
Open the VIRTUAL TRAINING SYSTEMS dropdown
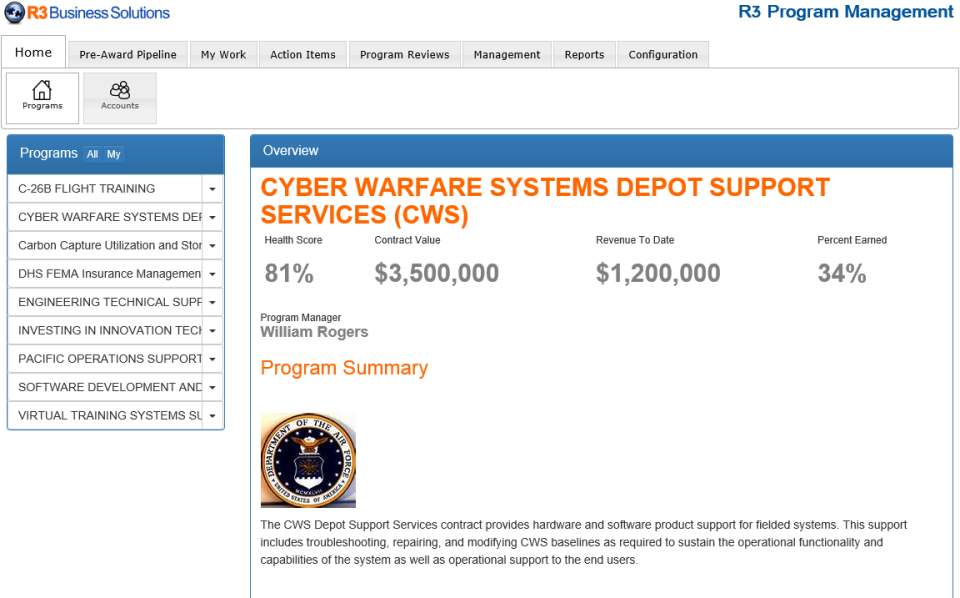coord(212,415)
